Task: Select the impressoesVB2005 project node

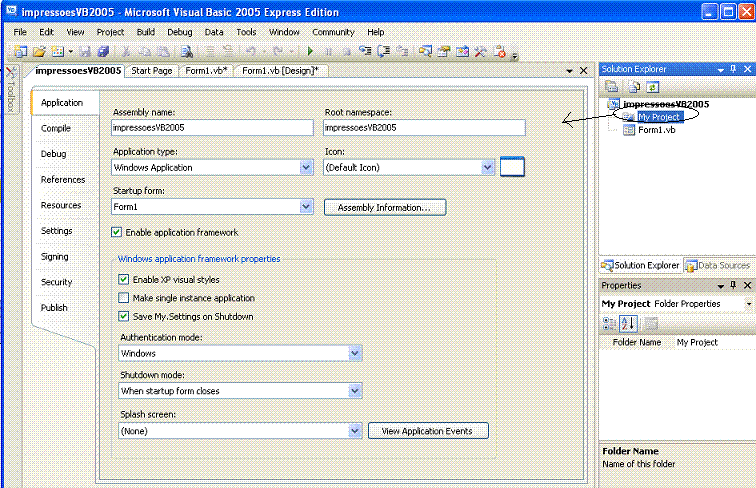Action: click(666, 104)
